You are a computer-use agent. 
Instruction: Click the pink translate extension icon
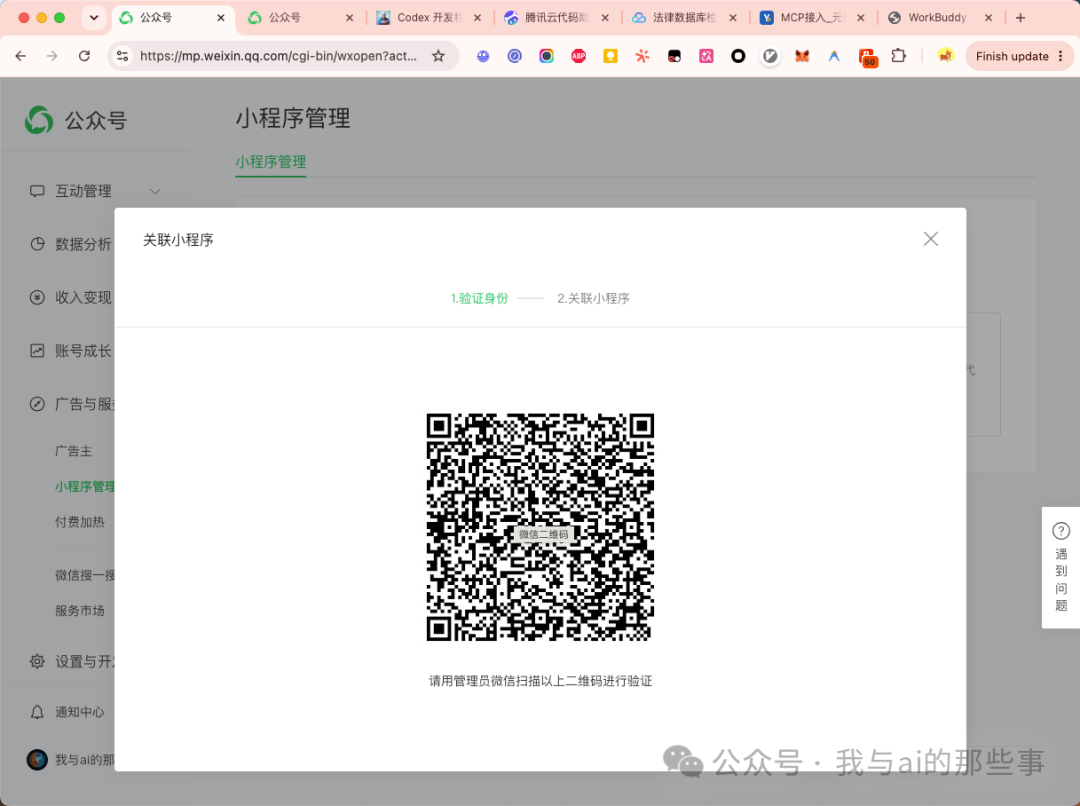(x=706, y=56)
